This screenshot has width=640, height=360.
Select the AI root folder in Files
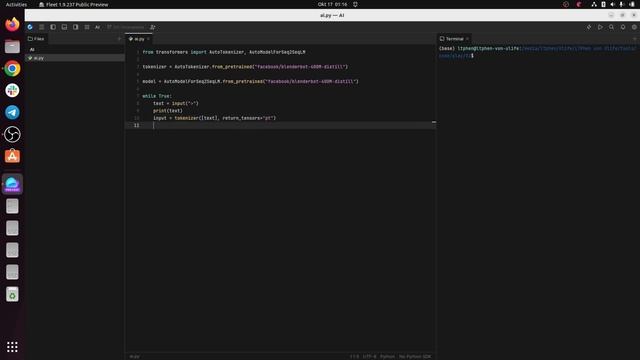(x=32, y=49)
